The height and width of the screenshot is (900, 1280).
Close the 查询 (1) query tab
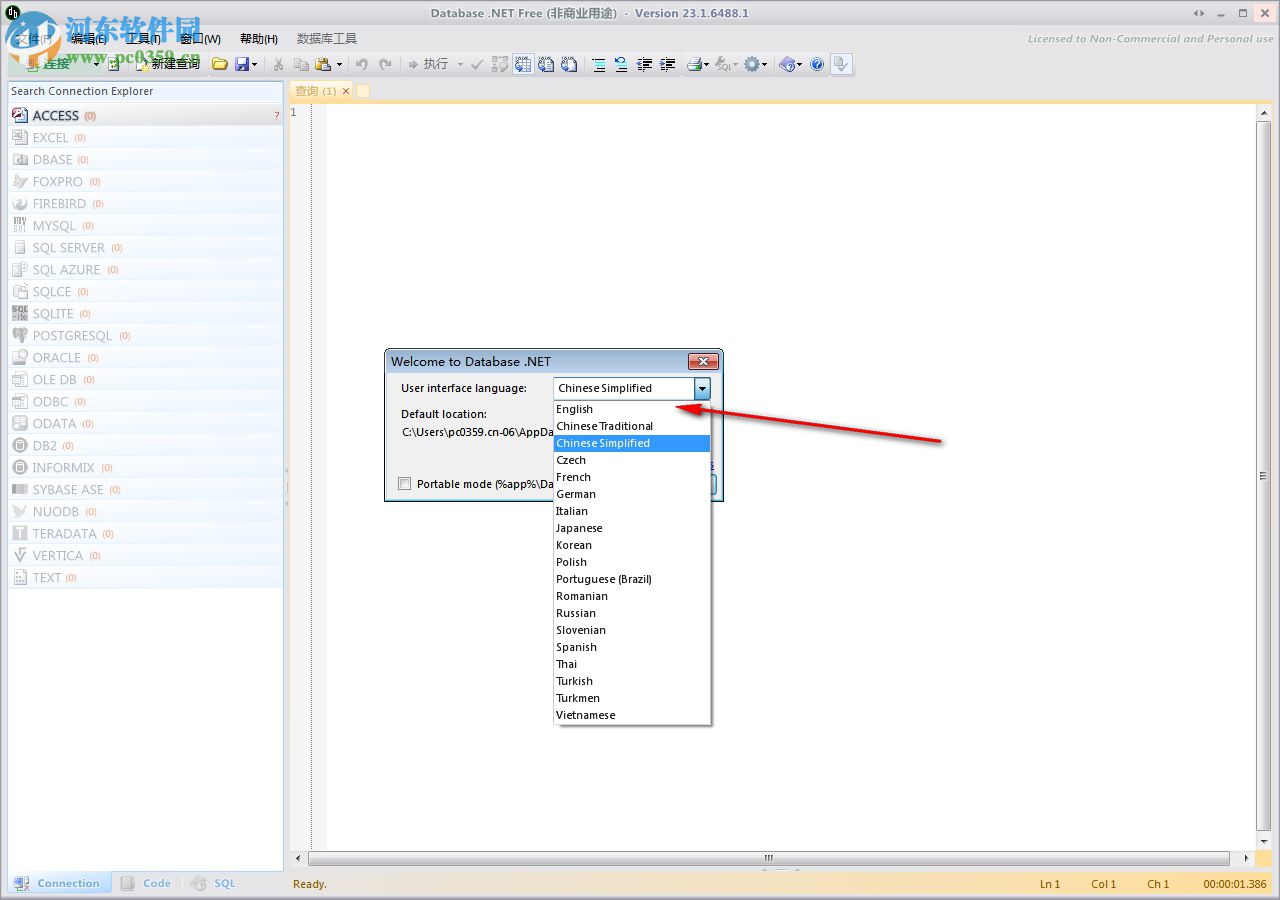(x=346, y=91)
